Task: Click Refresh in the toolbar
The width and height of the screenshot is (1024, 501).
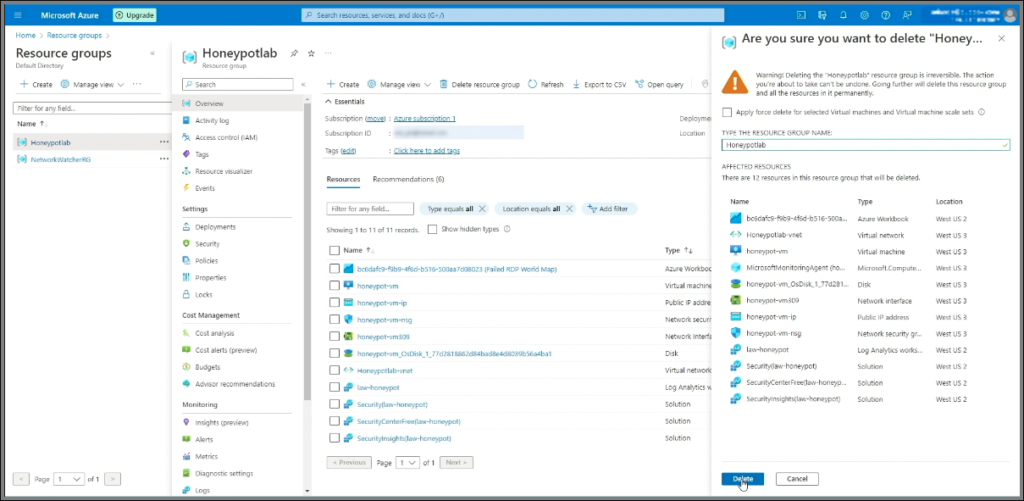Action: click(545, 84)
